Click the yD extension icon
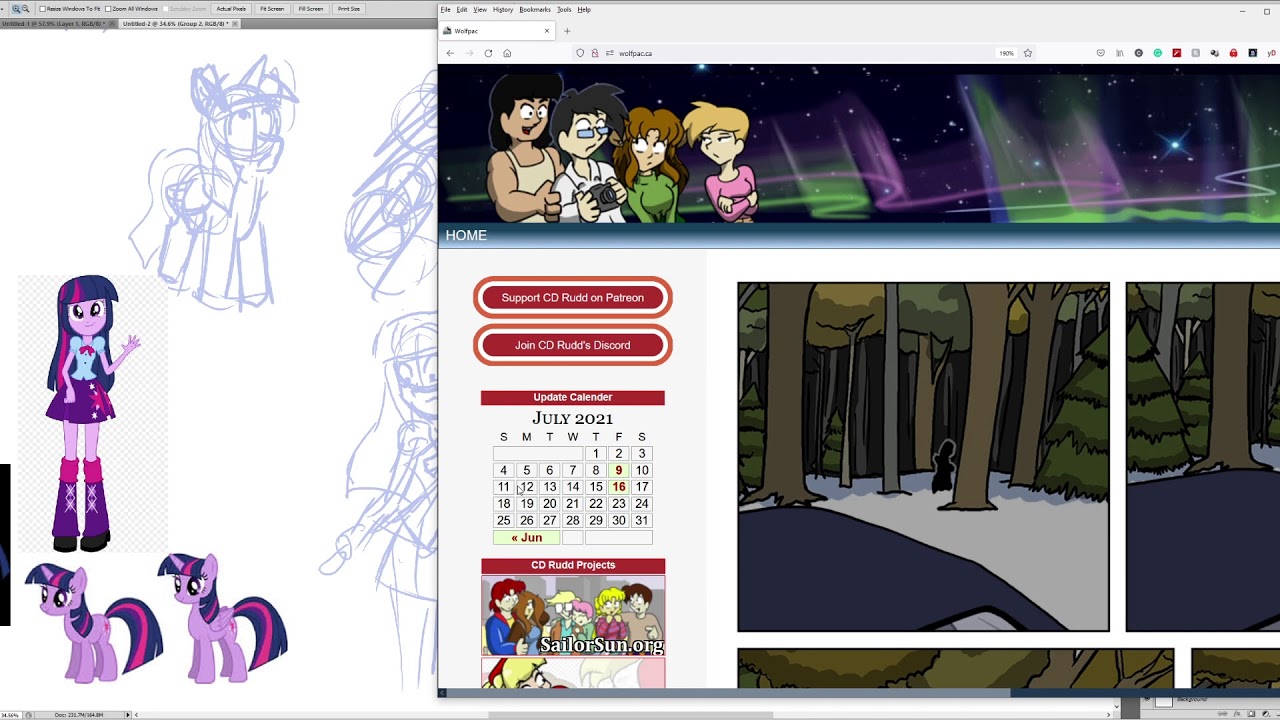Viewport: 1280px width, 720px height. tap(1272, 53)
